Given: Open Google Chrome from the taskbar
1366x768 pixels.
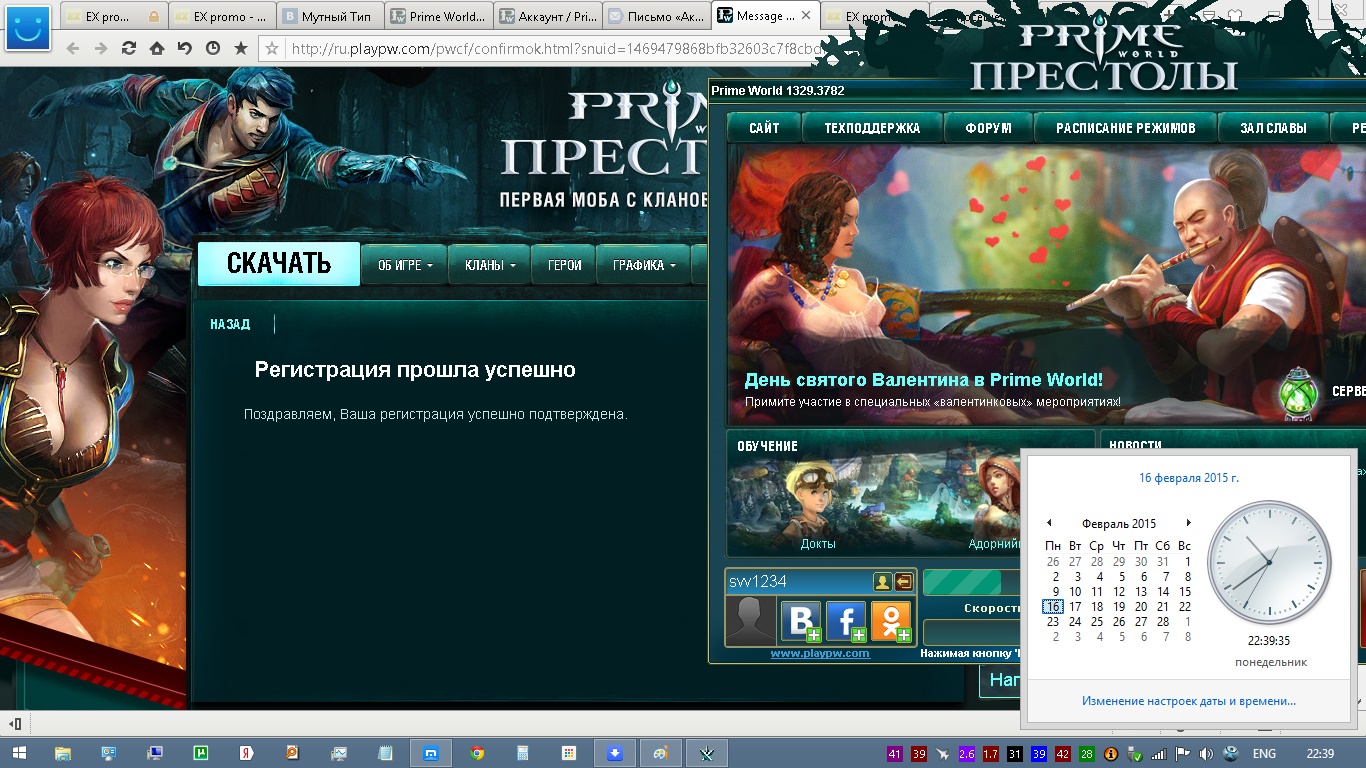Looking at the screenshot, I should point(477,753).
